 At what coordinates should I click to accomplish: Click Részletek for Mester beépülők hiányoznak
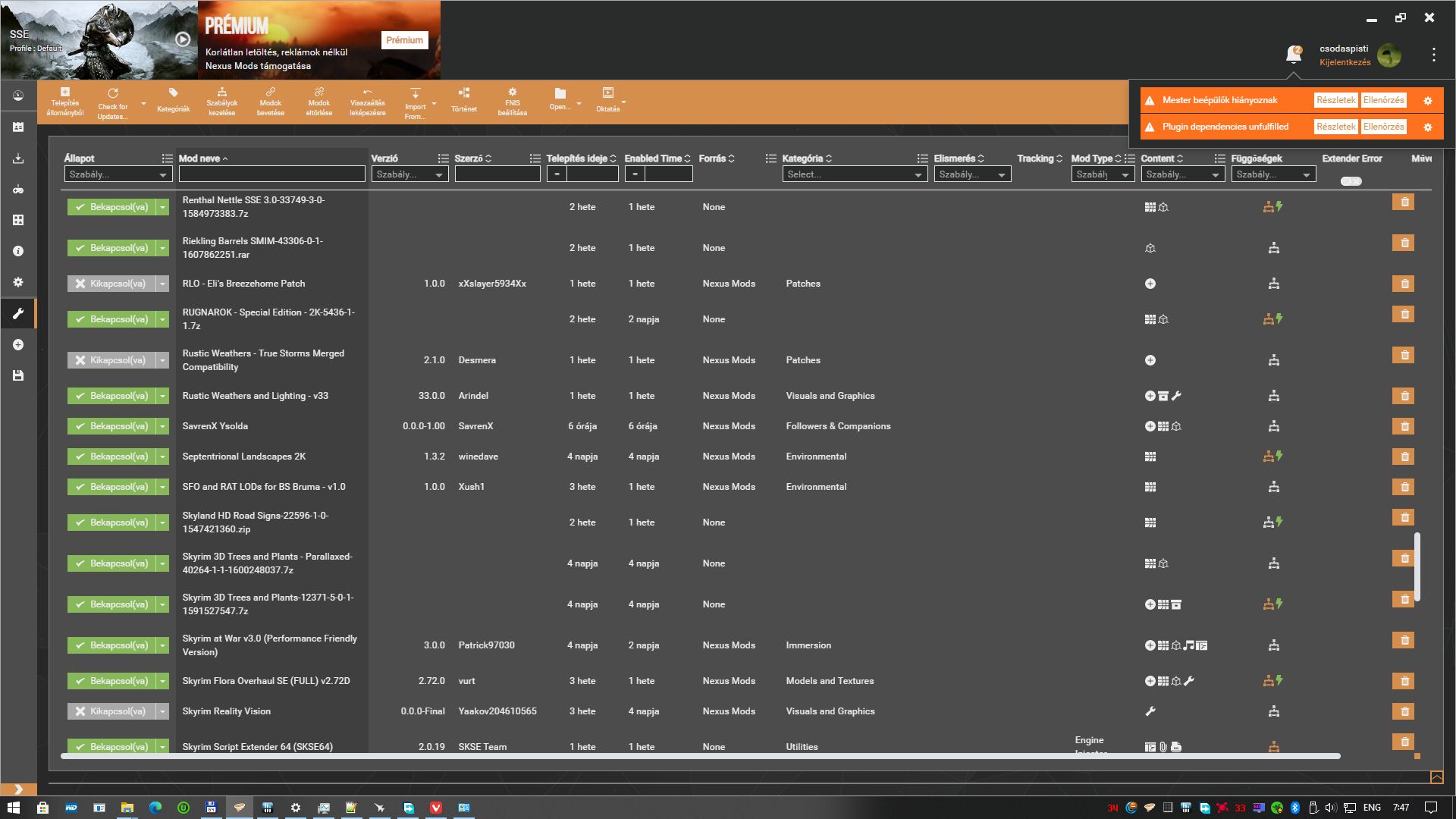click(1335, 100)
